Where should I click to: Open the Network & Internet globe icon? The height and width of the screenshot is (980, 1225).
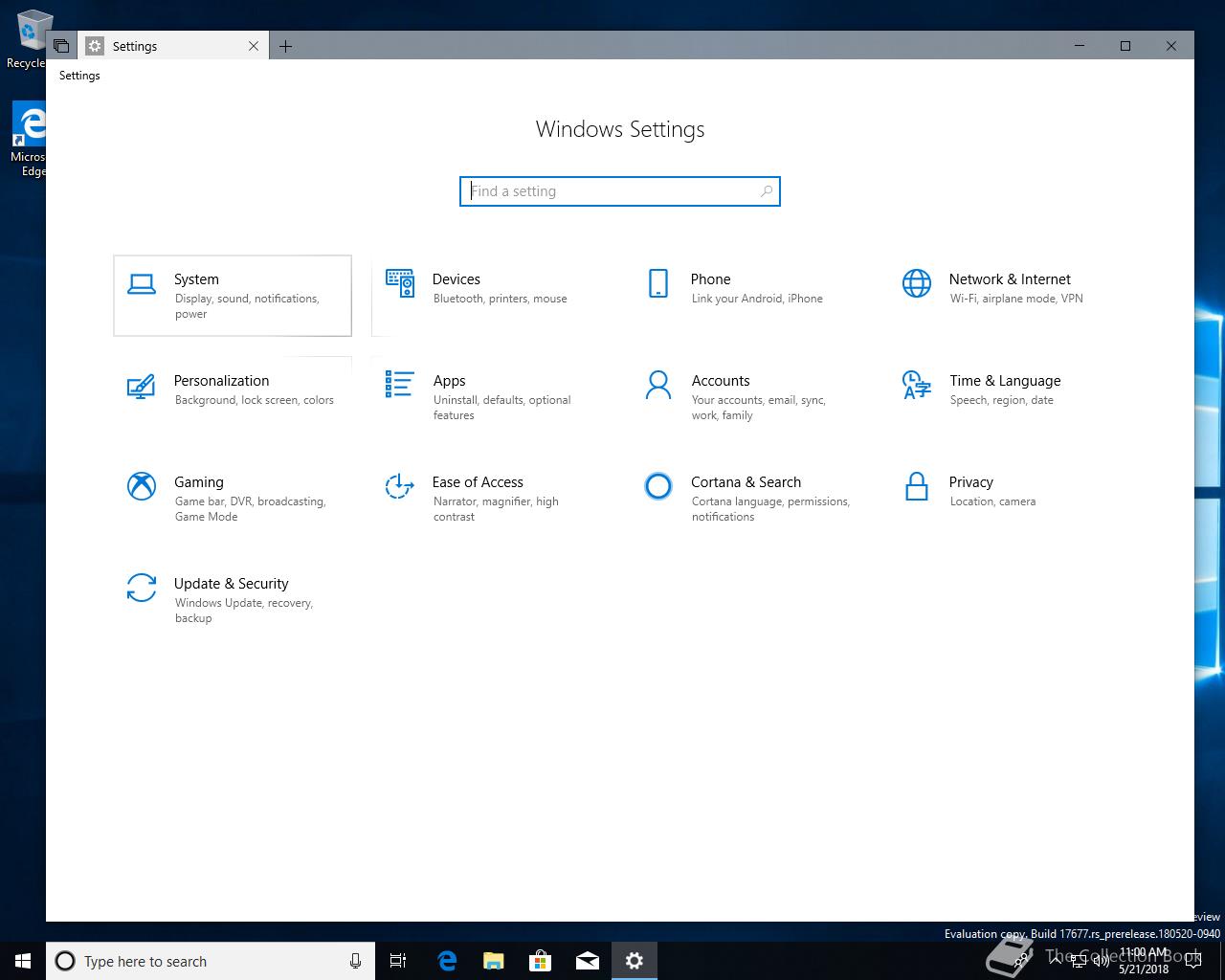tap(917, 283)
